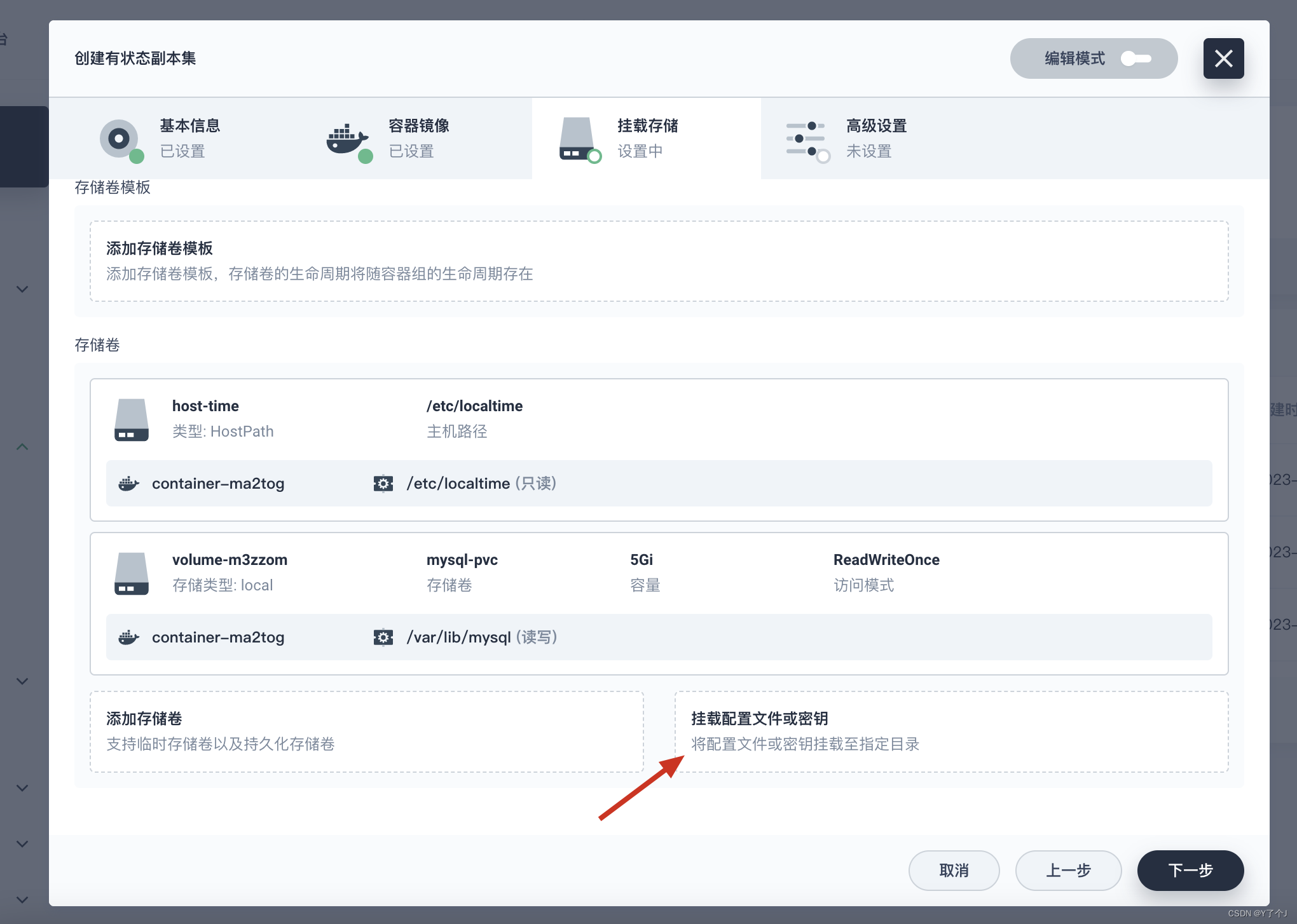Click the 5Gi capacity value
Viewport: 1297px width, 924px height.
(642, 560)
